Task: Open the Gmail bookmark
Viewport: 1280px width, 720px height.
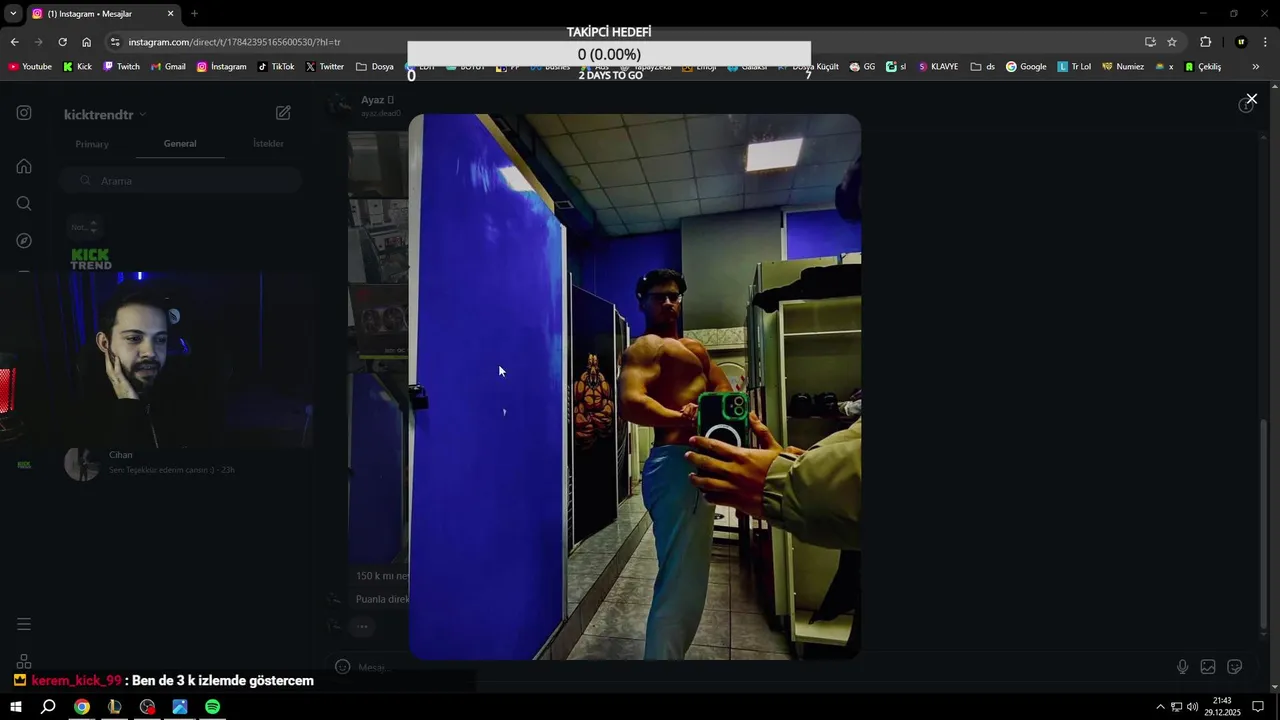Action: pyautogui.click(x=168, y=67)
